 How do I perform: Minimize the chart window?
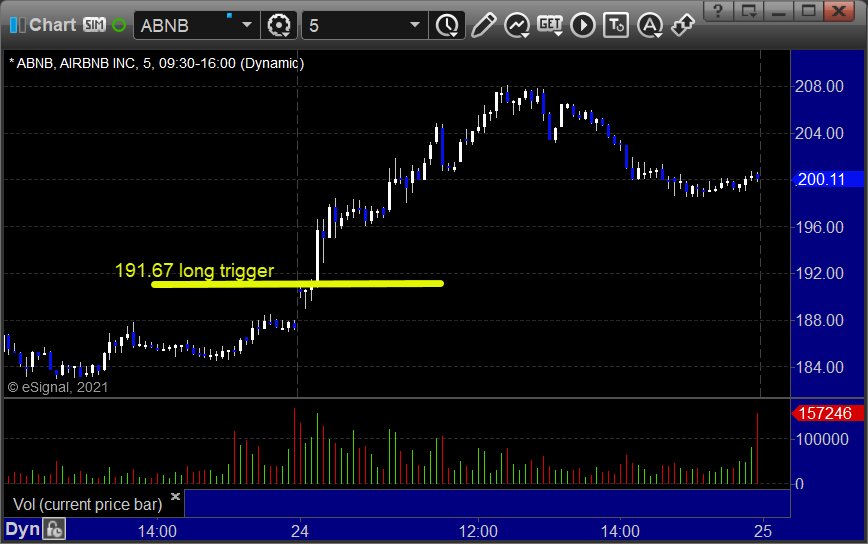pyautogui.click(x=779, y=11)
